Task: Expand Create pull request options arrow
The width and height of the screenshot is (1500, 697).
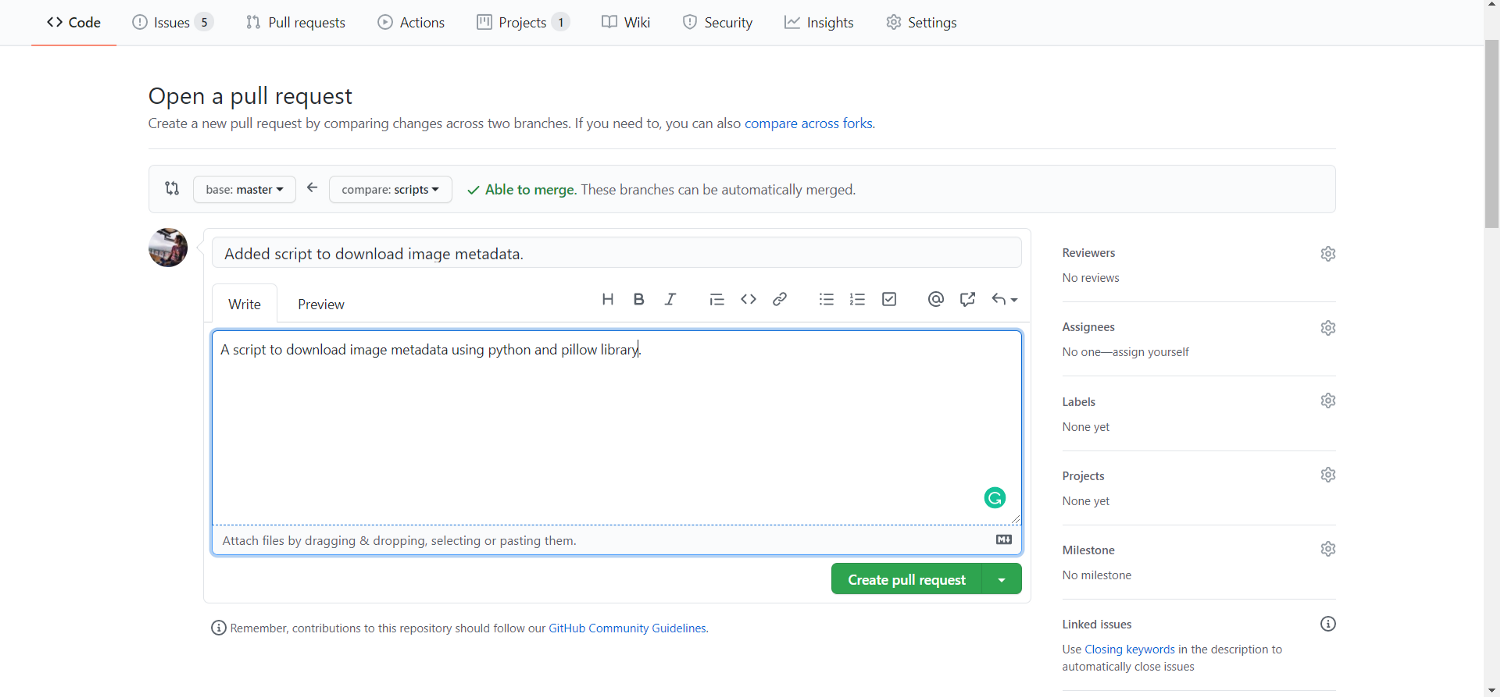Action: tap(1001, 580)
